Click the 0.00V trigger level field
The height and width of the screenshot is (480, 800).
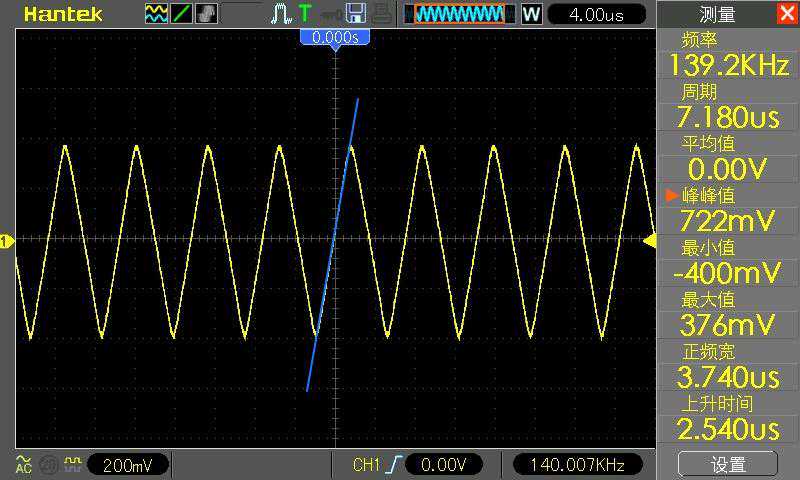click(x=444, y=464)
